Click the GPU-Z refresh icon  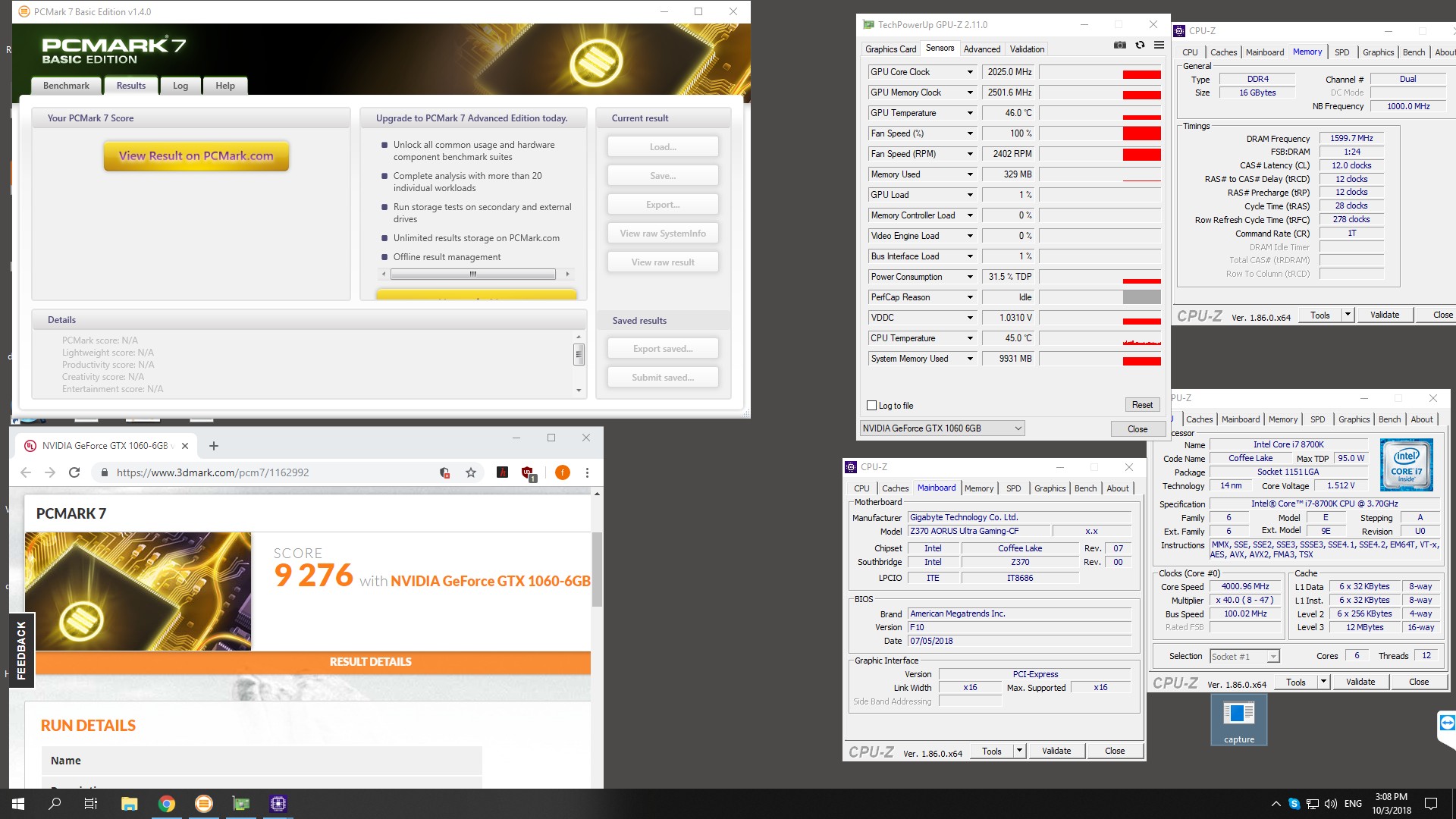[1140, 45]
